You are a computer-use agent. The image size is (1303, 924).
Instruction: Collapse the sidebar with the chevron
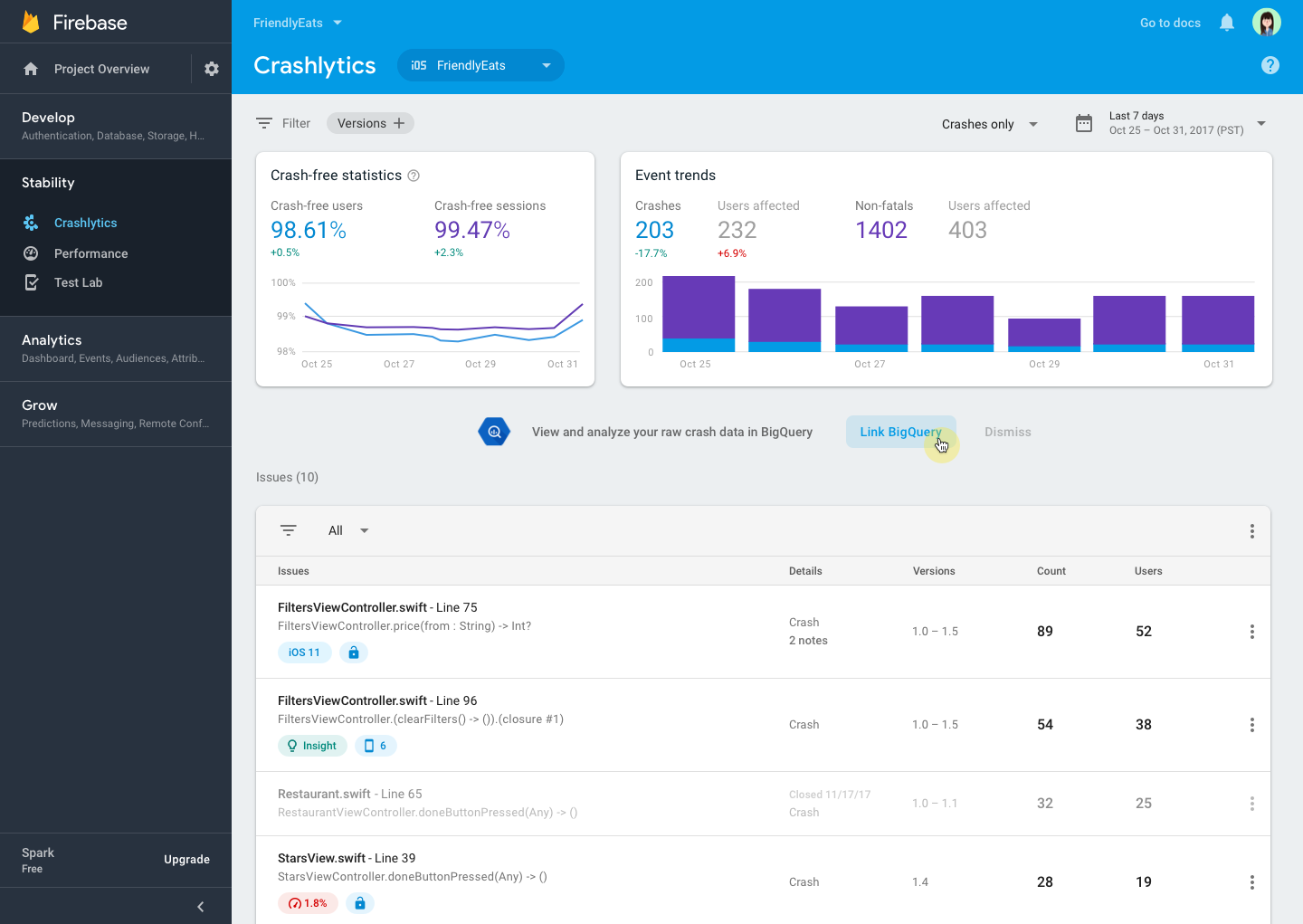coord(200,906)
